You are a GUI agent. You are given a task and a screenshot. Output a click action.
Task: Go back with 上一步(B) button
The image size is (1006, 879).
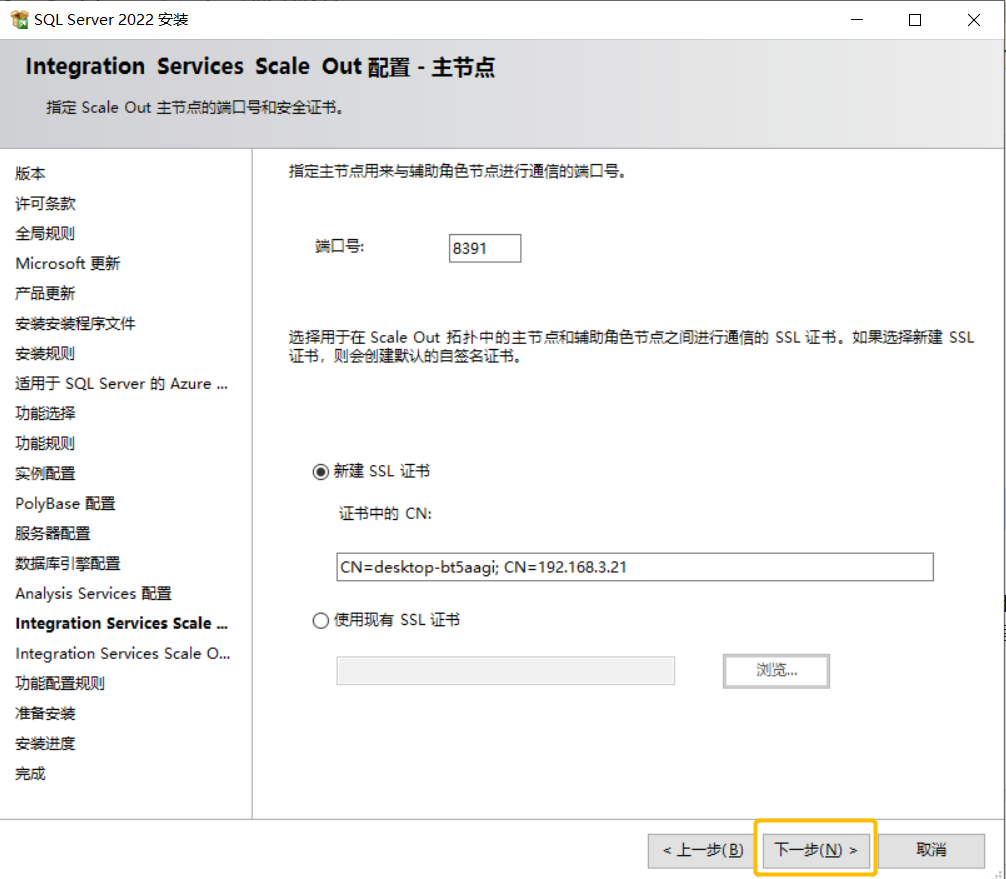pos(703,850)
